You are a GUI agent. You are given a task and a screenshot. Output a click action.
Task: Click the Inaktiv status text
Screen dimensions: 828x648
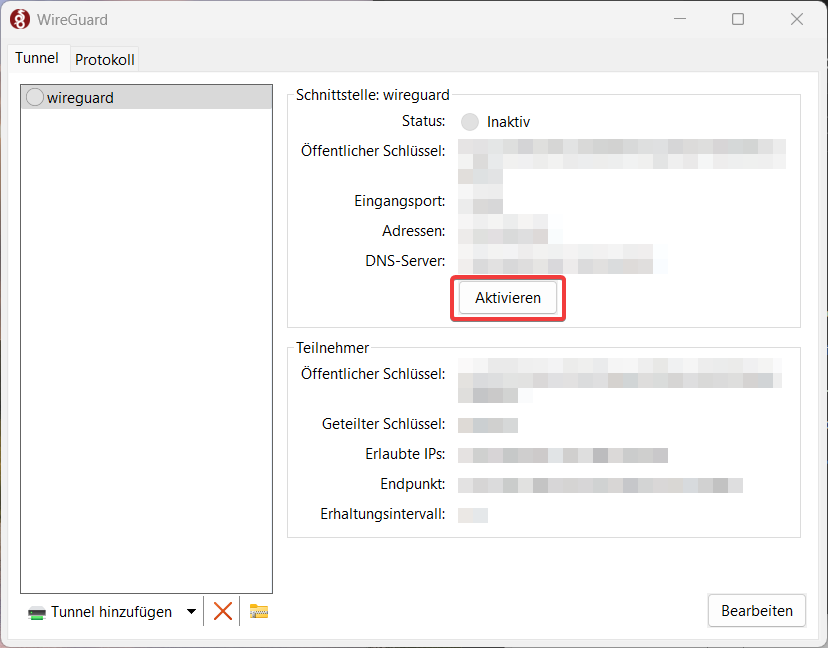508,122
